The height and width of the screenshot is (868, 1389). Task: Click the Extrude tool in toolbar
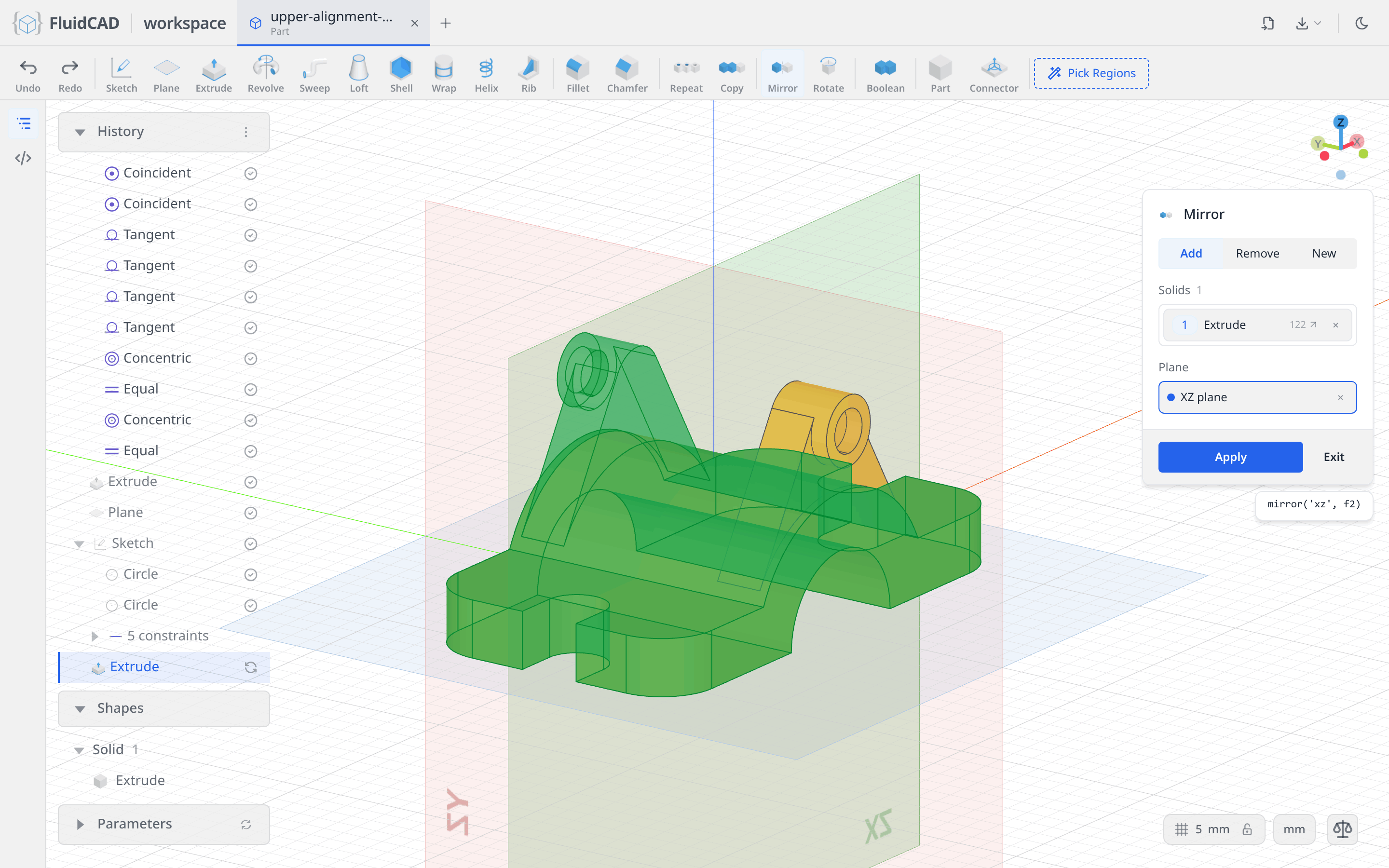point(214,74)
